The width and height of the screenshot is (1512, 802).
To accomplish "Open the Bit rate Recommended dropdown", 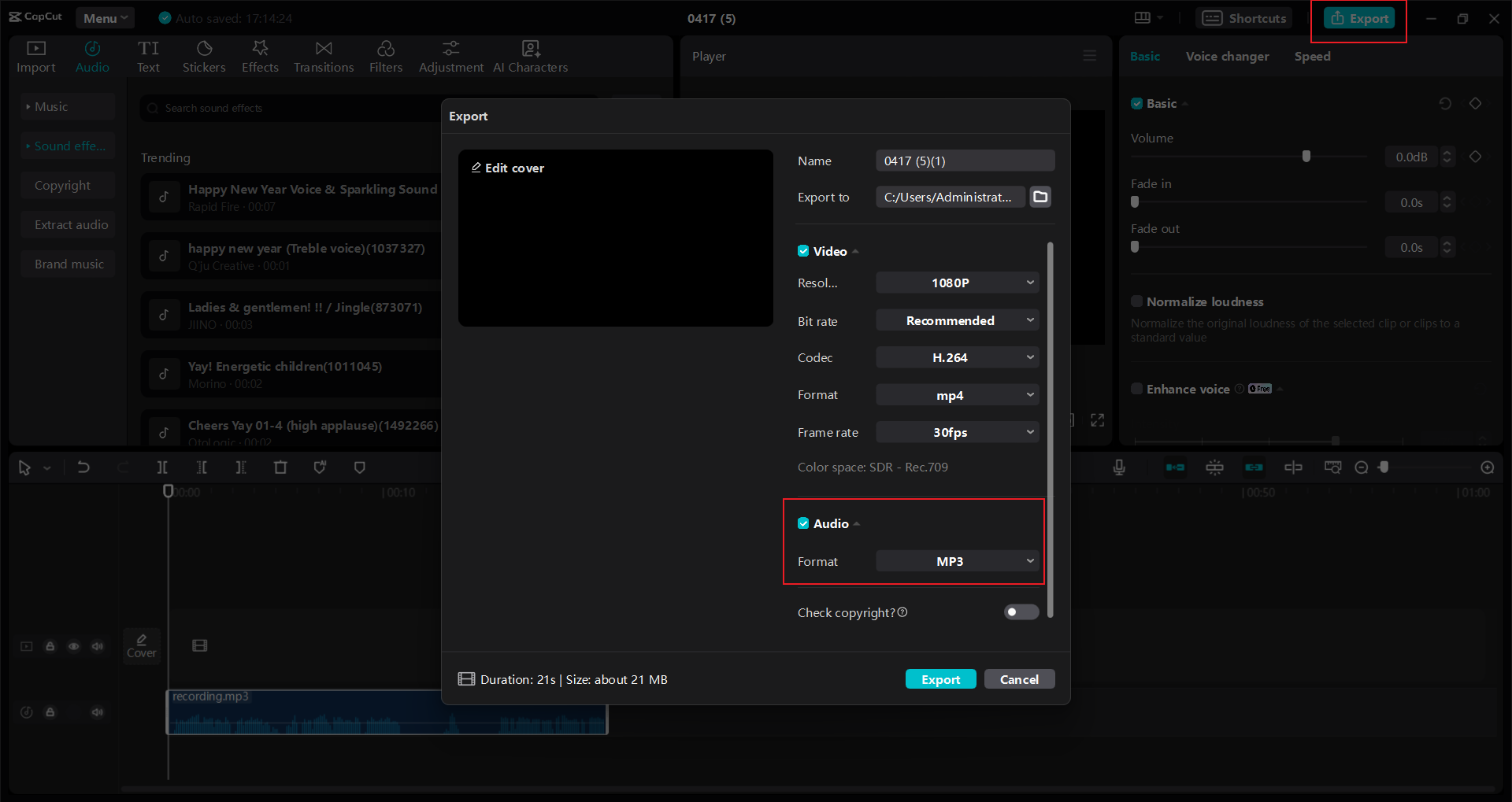I will pyautogui.click(x=958, y=320).
